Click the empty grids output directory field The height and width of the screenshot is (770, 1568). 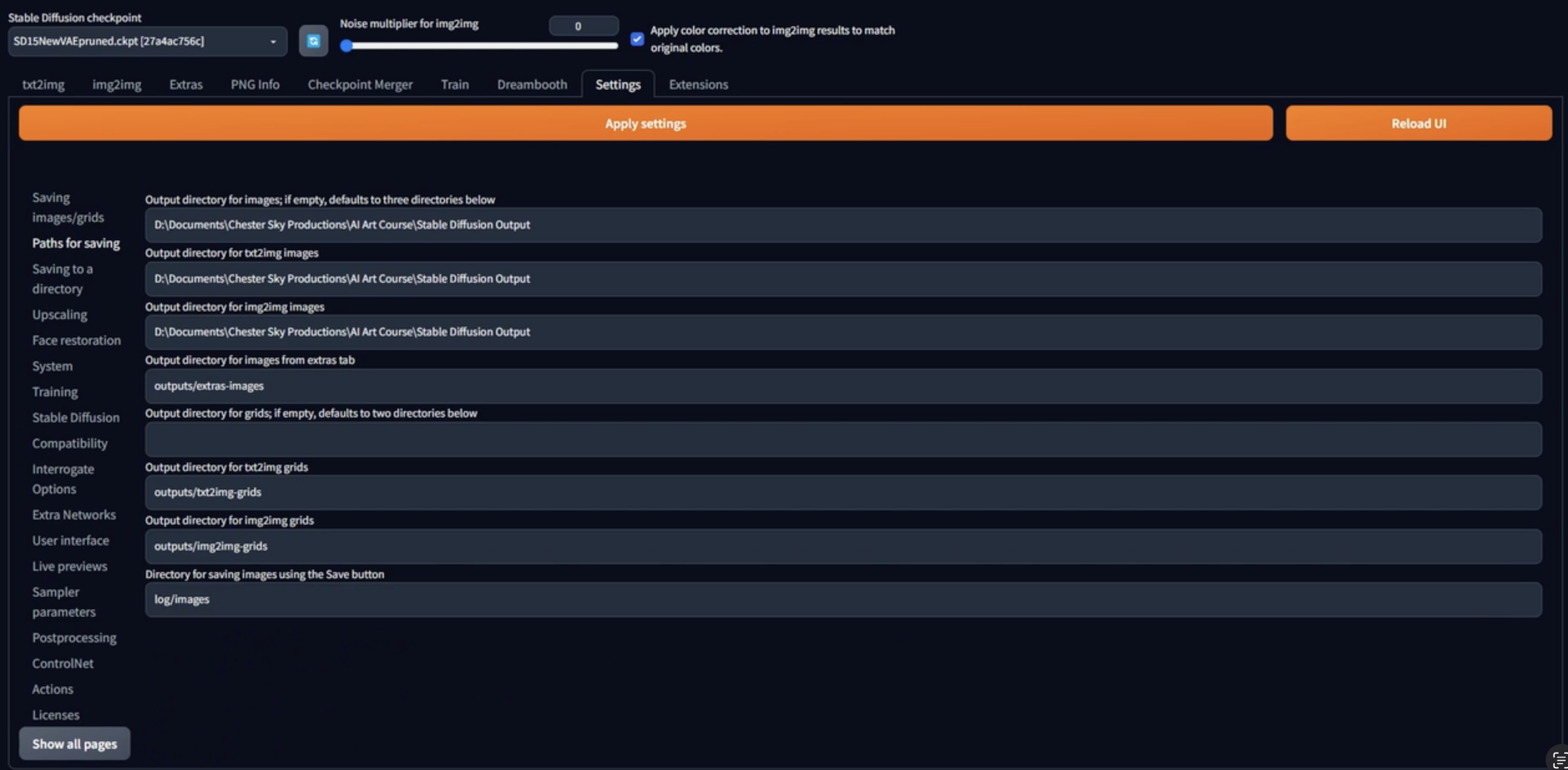pos(843,439)
